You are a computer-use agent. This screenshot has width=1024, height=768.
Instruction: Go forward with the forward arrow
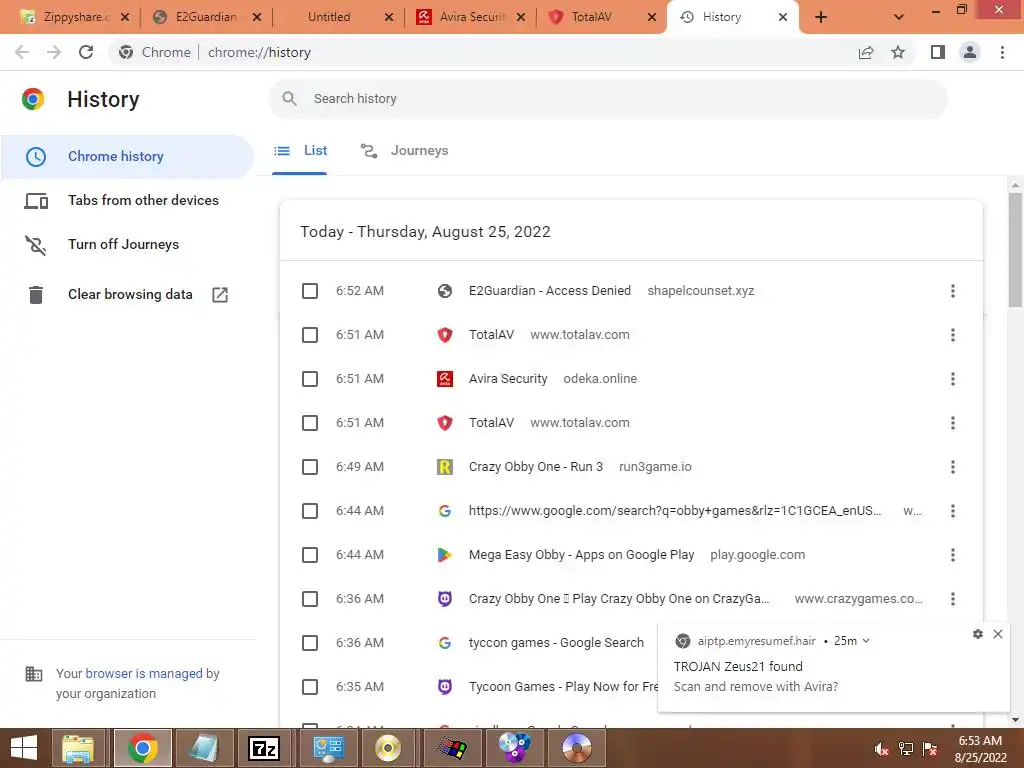pos(54,52)
